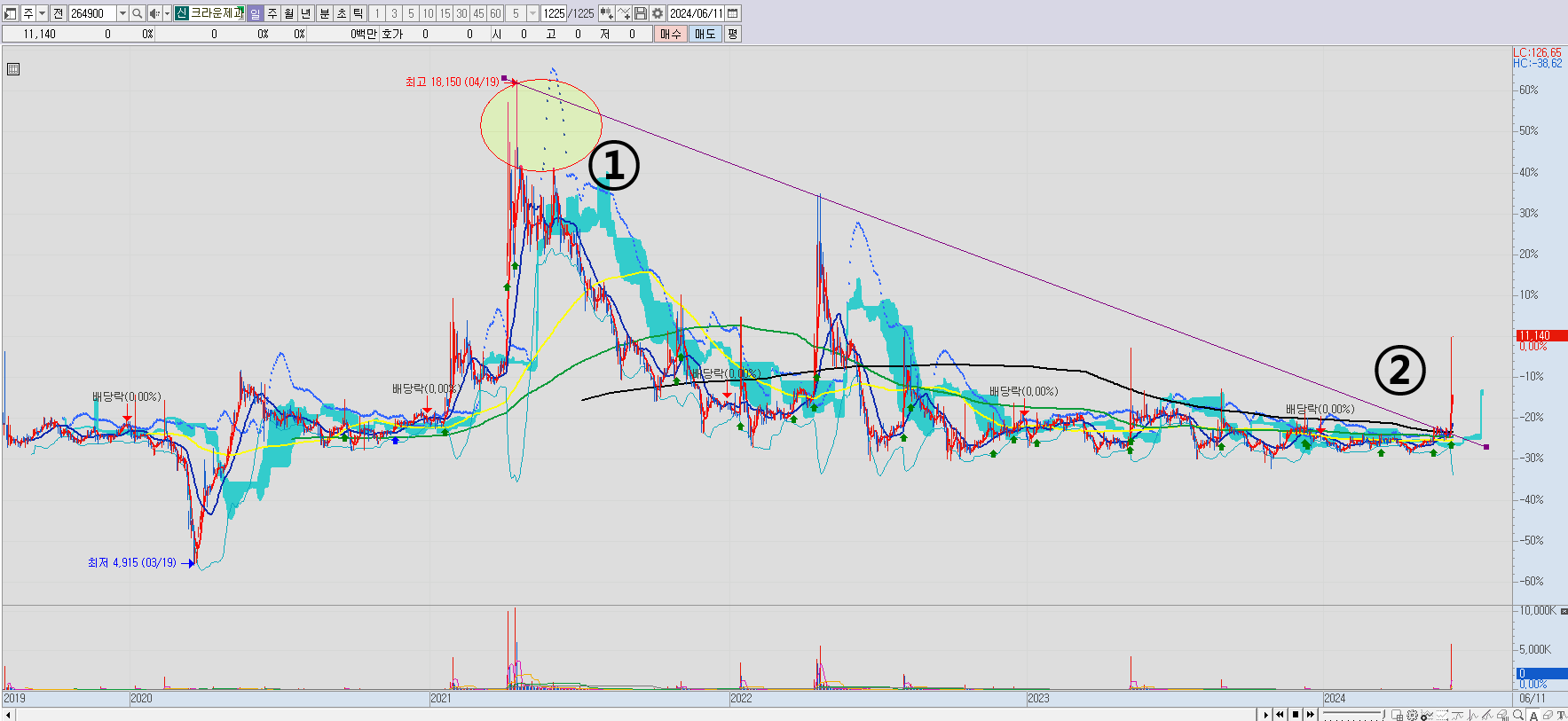Select the eraser tool in bottom toolbar

click(1548, 715)
